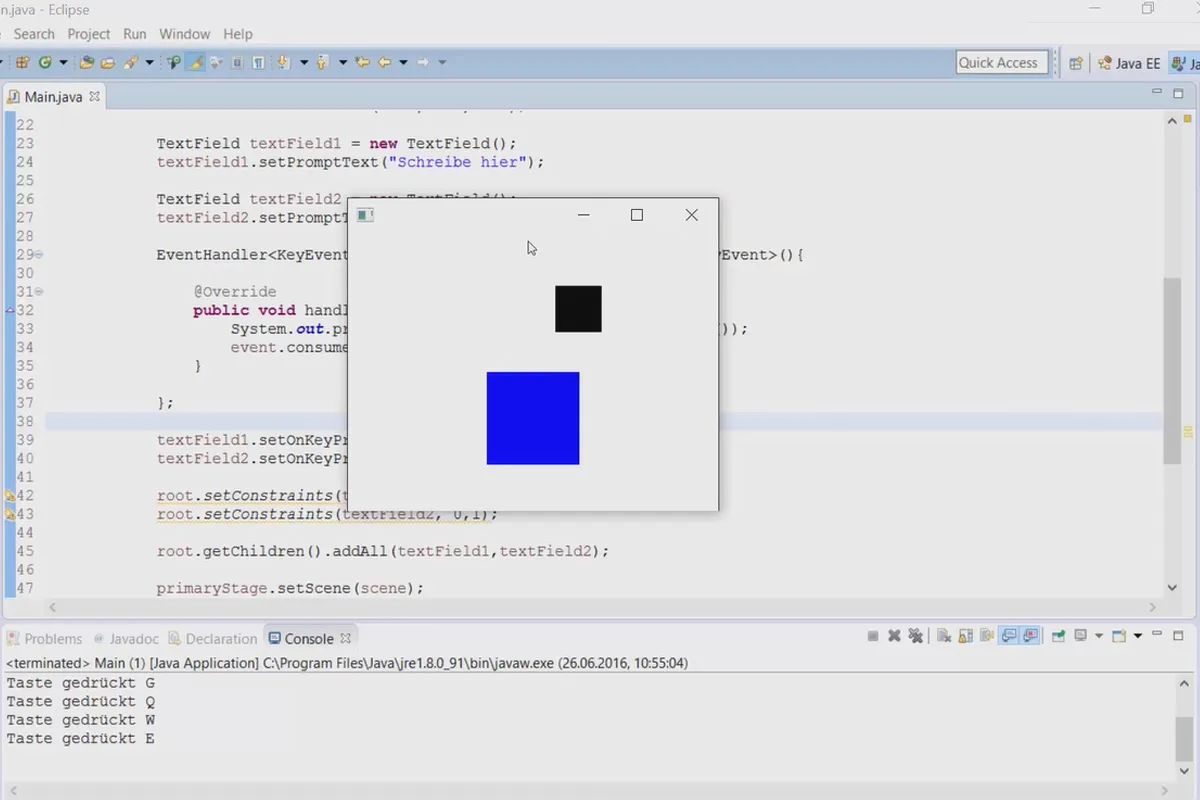Screen dimensions: 1200x800
Task: Open the Display Selected Console dropdown
Action: (x=1099, y=636)
